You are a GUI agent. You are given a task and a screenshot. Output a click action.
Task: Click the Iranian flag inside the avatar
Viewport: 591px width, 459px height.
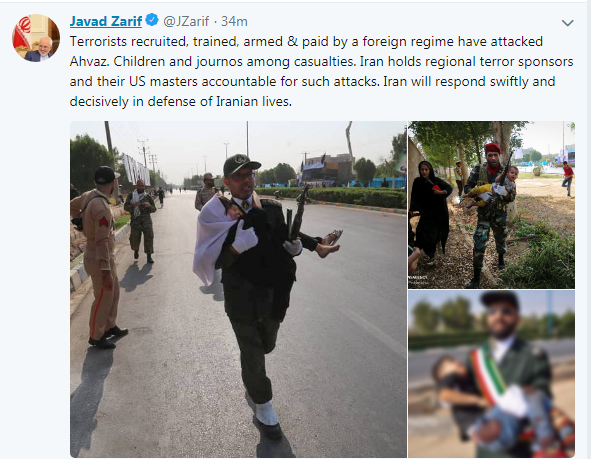click(22, 34)
